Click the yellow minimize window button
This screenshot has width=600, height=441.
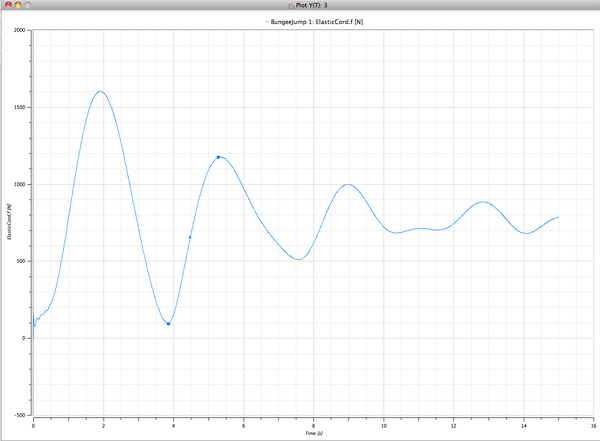(x=18, y=5)
